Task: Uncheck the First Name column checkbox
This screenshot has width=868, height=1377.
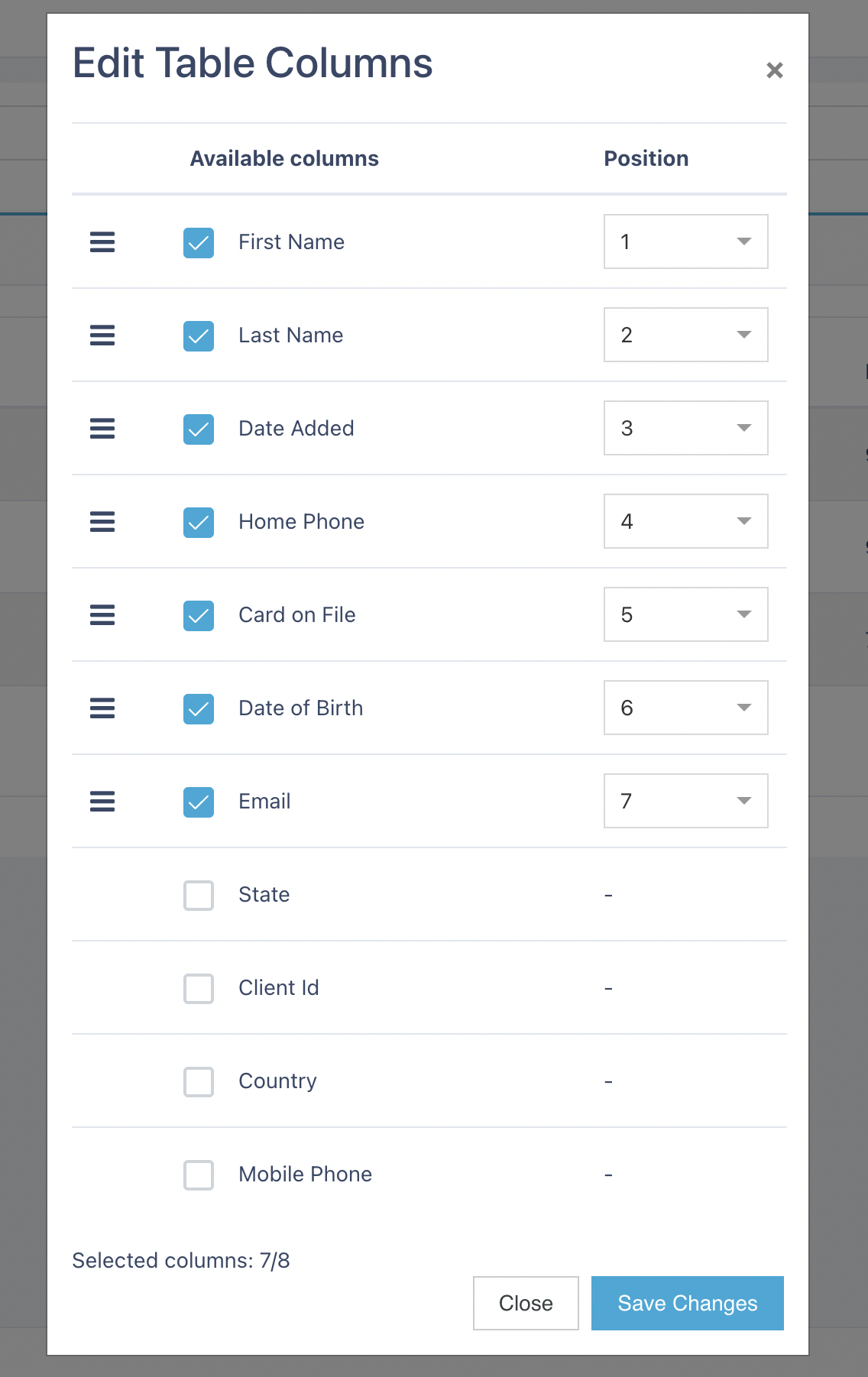Action: click(199, 243)
